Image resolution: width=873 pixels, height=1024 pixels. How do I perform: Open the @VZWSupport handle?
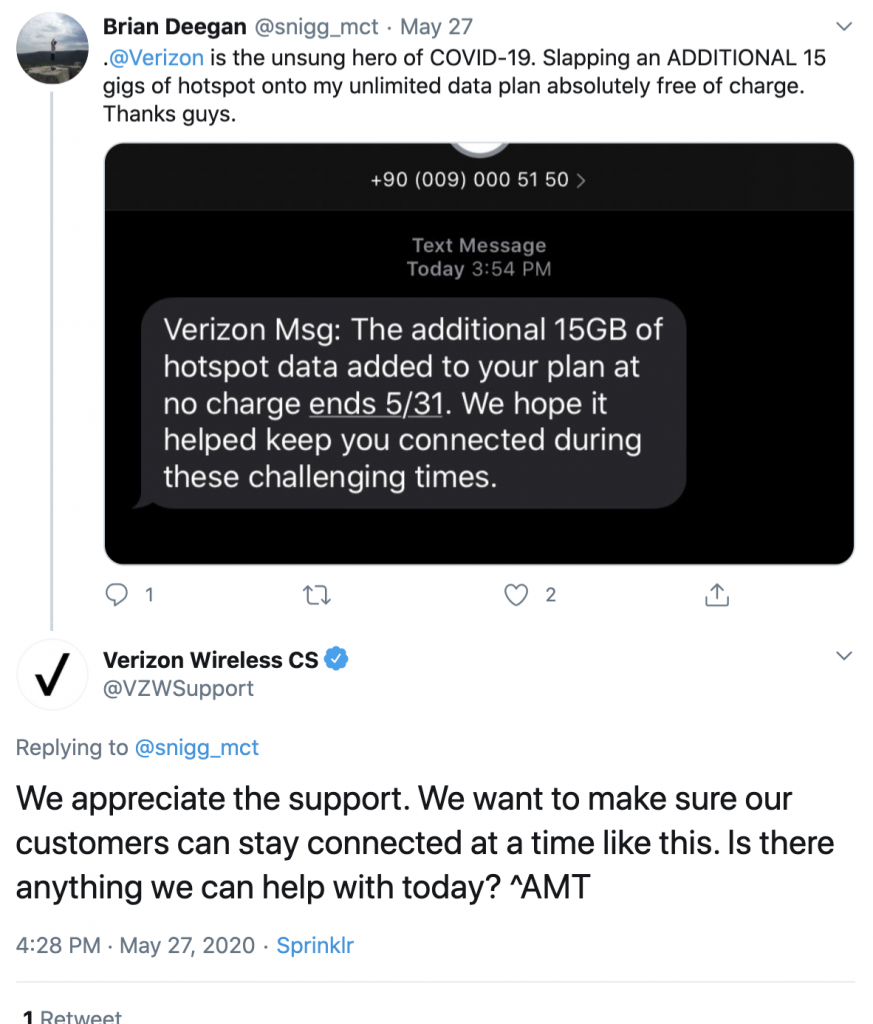178,688
